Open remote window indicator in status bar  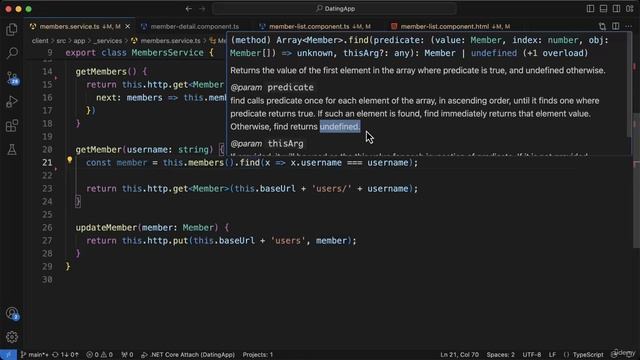pyautogui.click(x=8, y=355)
